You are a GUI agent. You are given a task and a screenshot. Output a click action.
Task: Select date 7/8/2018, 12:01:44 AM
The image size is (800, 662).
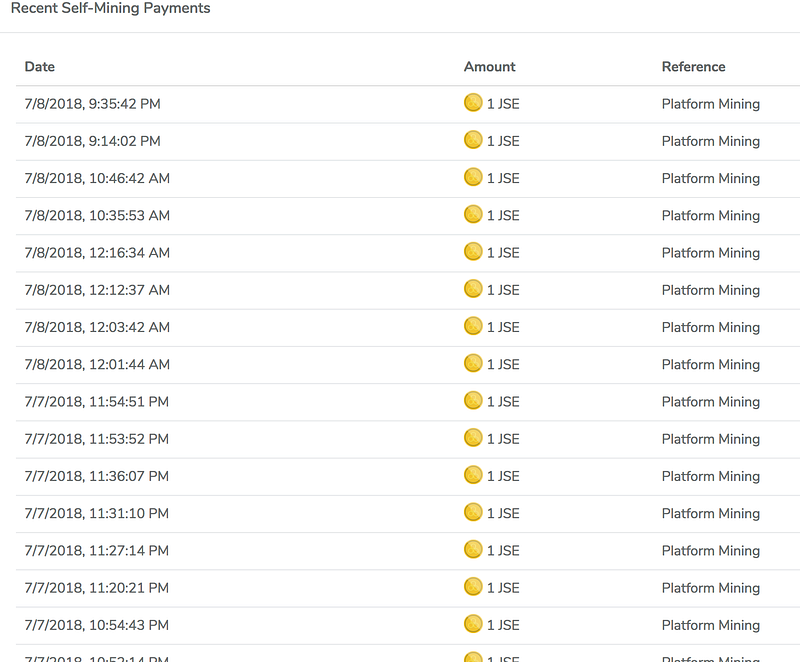(97, 365)
